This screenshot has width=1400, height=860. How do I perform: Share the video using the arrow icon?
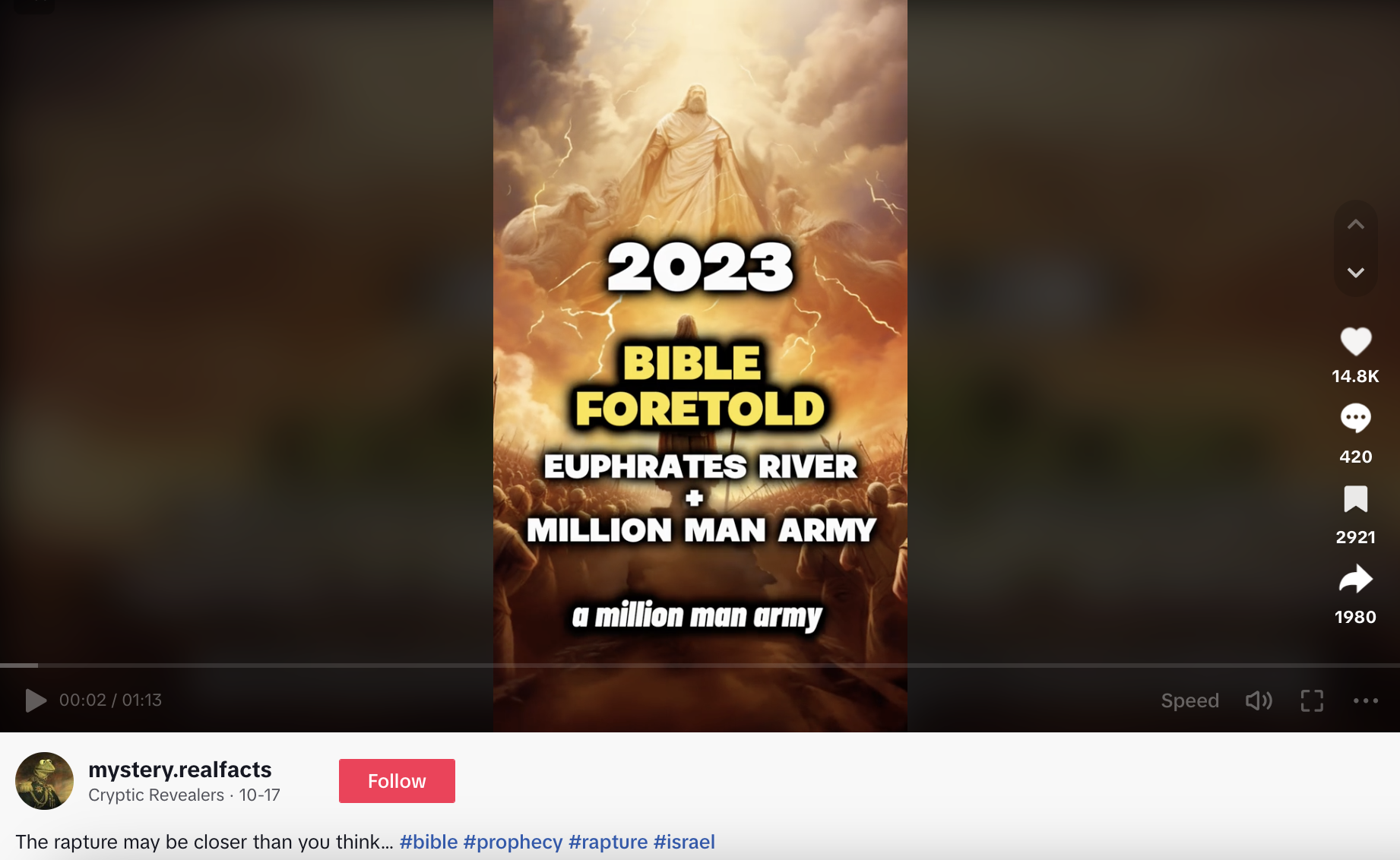(1355, 580)
